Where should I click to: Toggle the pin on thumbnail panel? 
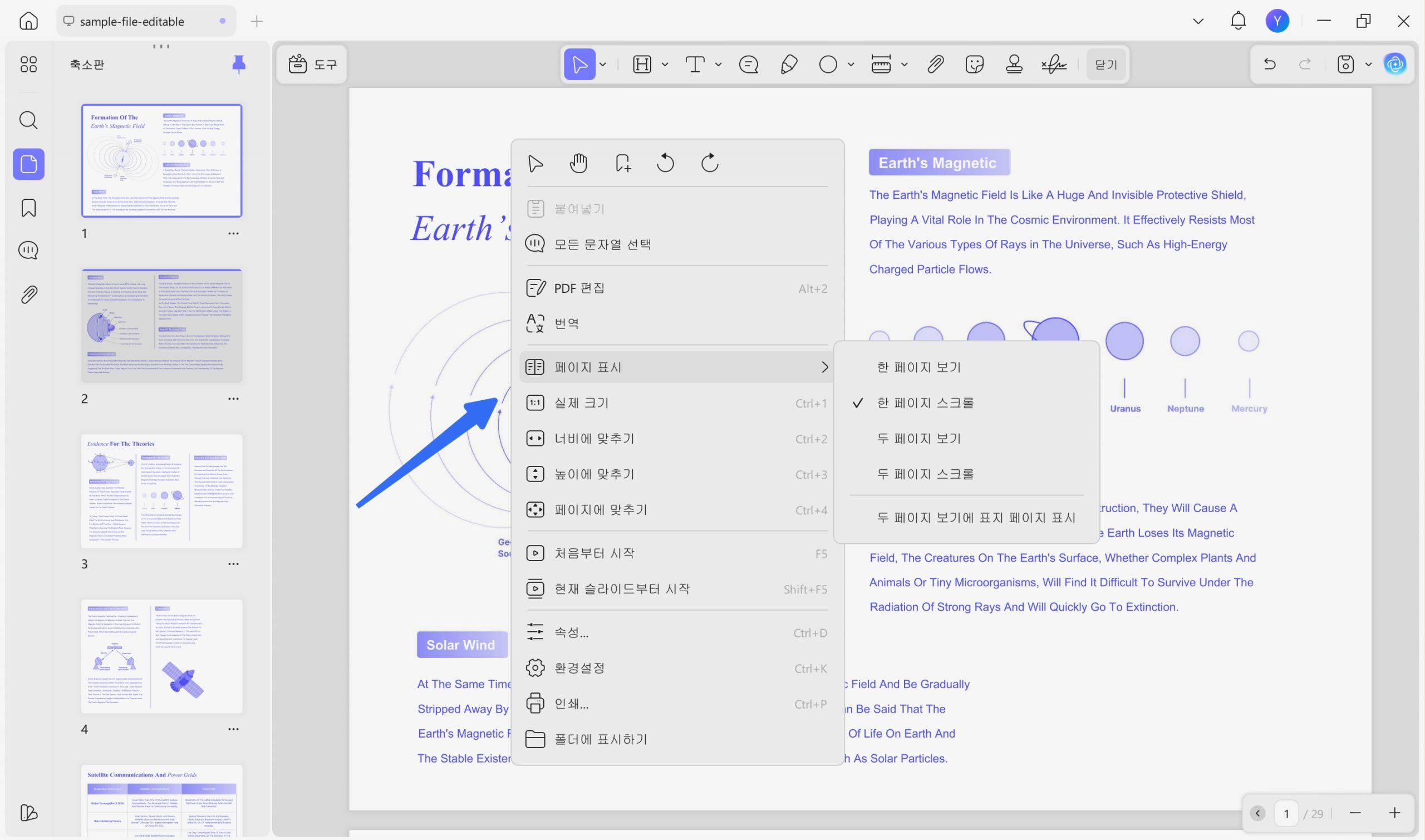[x=239, y=65]
